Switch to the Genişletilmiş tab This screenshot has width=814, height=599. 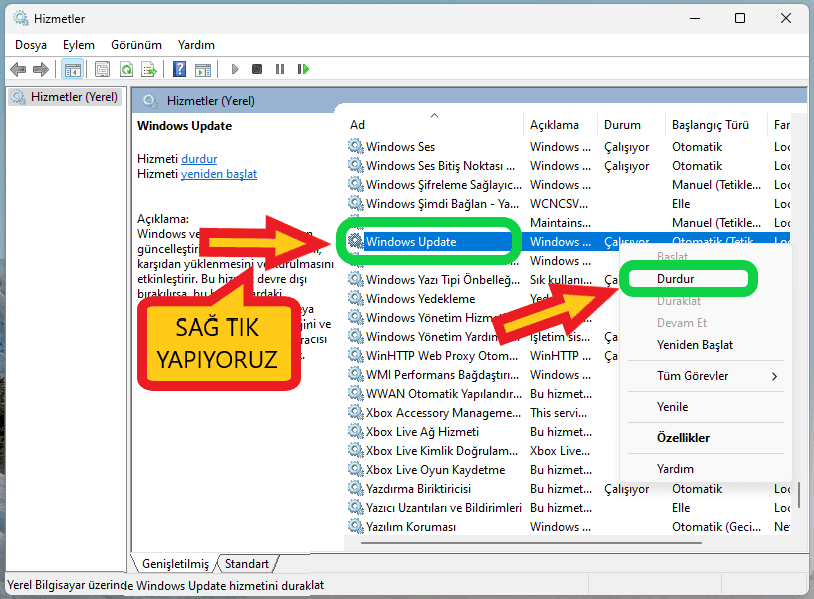(x=175, y=564)
